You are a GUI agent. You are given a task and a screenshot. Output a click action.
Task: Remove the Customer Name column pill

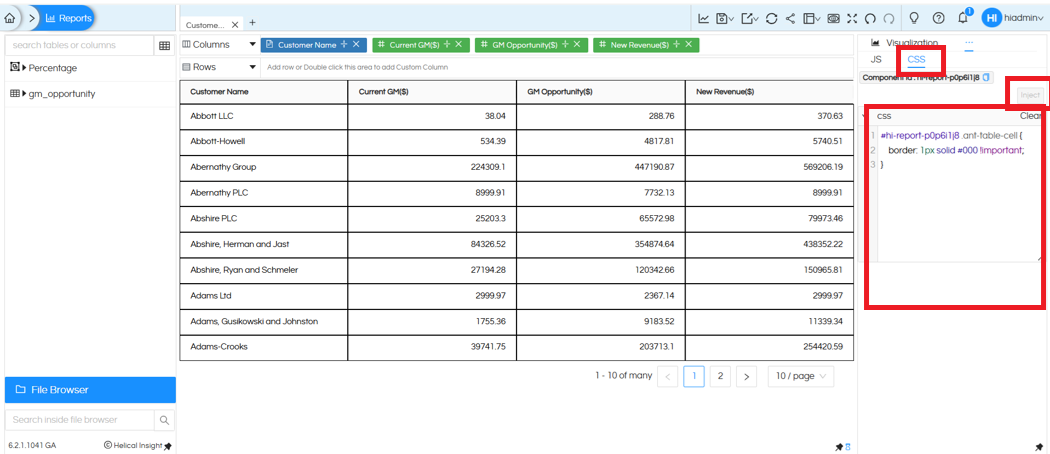pyautogui.click(x=356, y=44)
